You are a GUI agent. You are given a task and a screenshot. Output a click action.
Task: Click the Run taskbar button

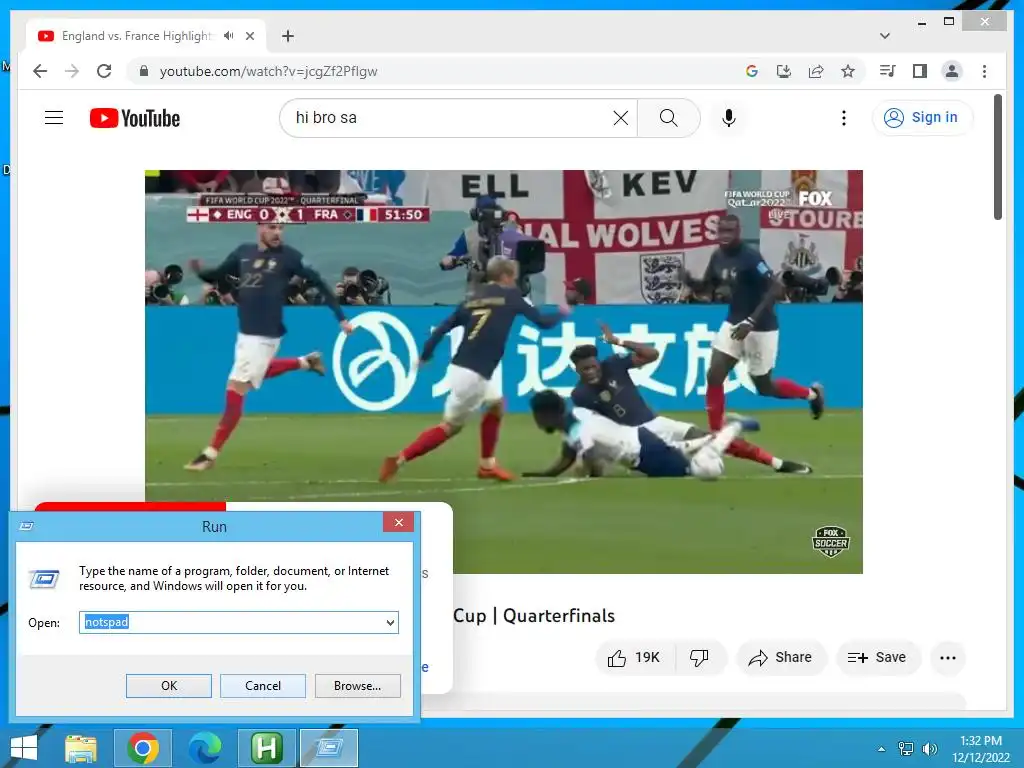tap(328, 748)
